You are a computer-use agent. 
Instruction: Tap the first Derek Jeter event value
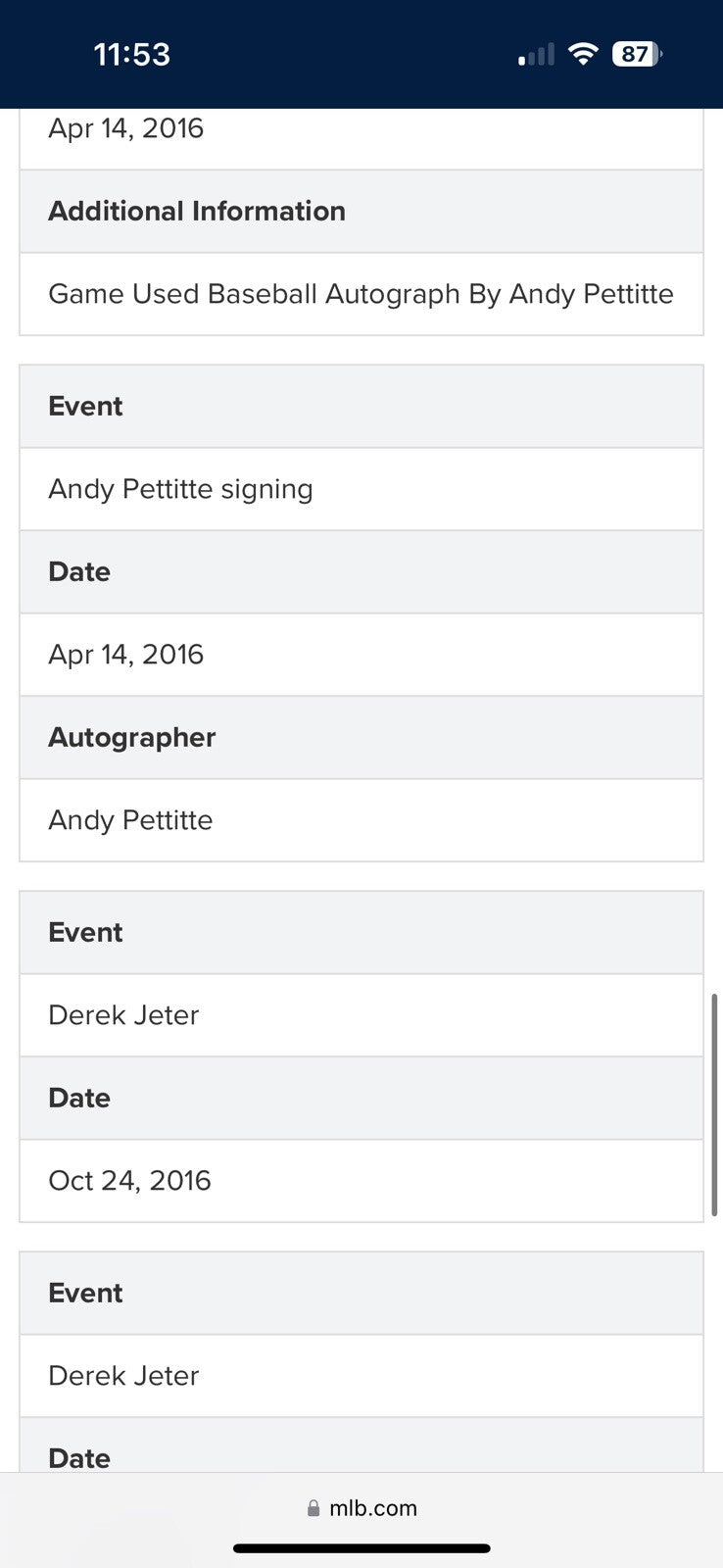(123, 1015)
